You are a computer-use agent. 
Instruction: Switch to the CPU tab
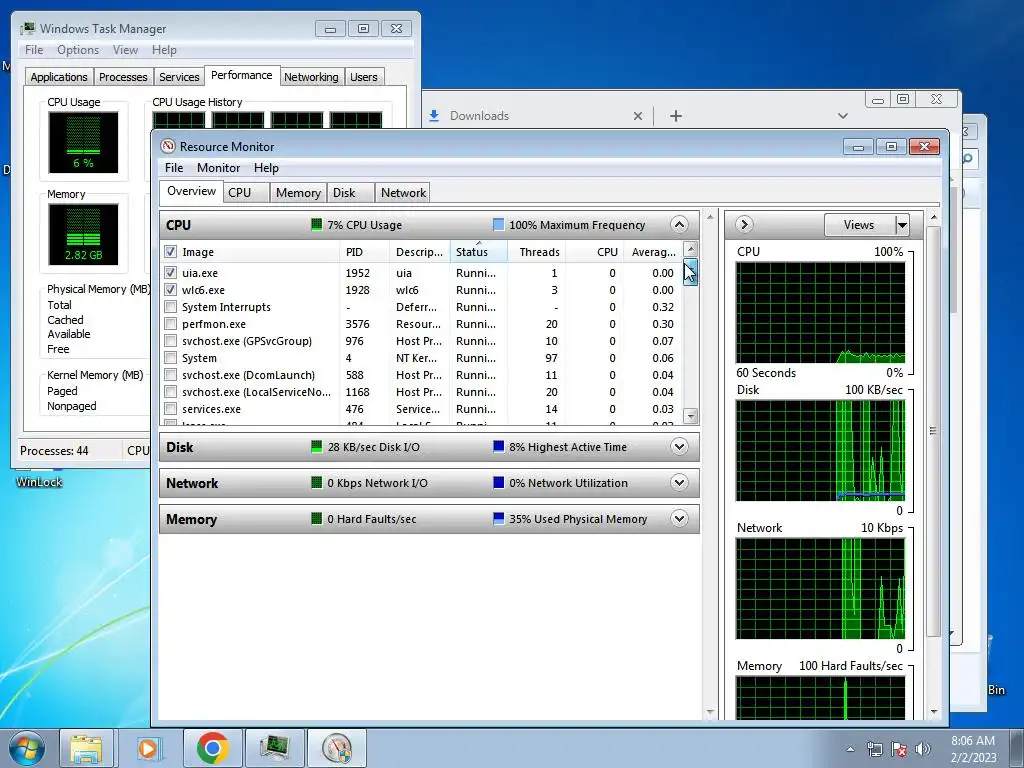246,193
